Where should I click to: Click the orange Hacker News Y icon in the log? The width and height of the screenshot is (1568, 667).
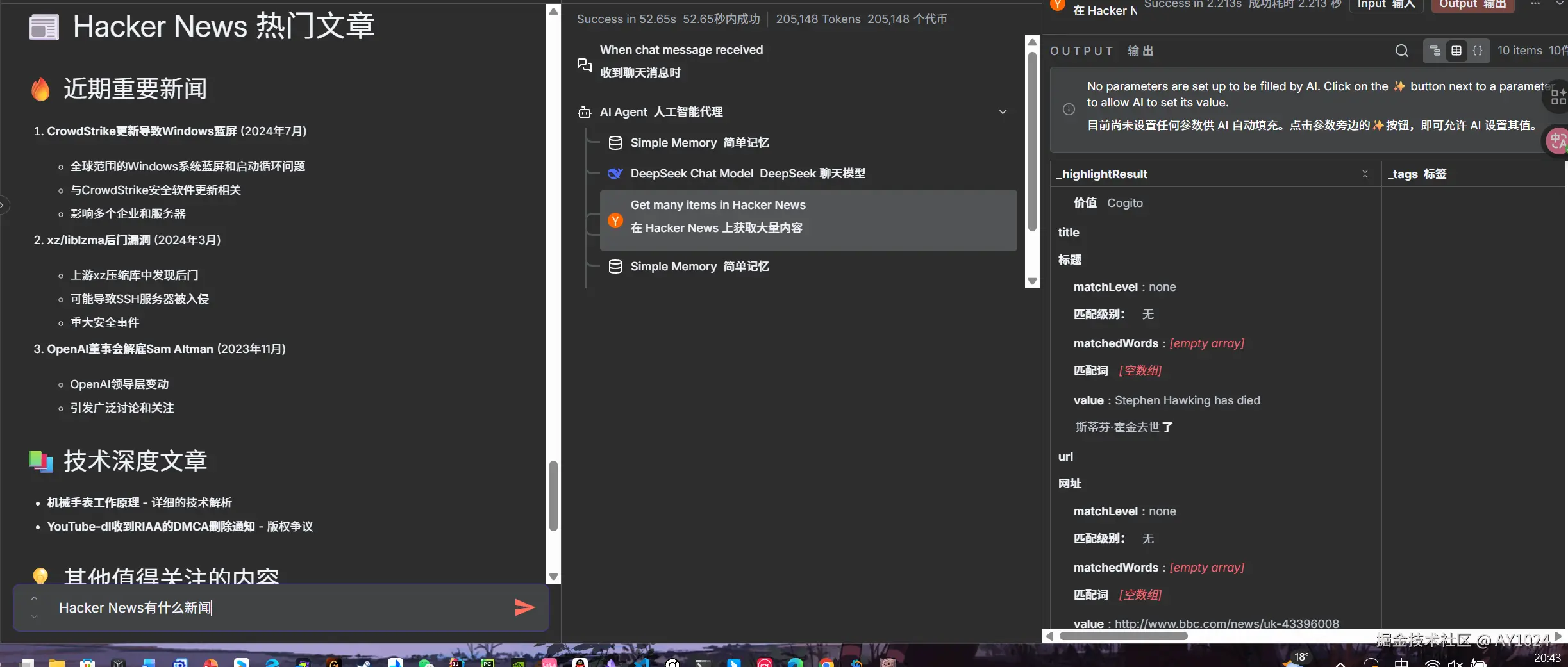(615, 220)
